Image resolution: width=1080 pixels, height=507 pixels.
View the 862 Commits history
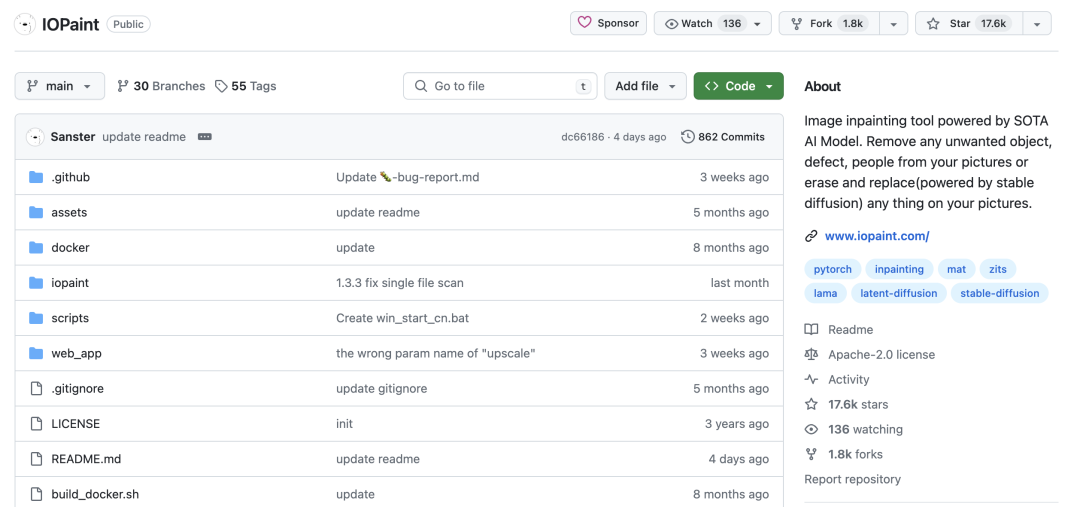723,136
